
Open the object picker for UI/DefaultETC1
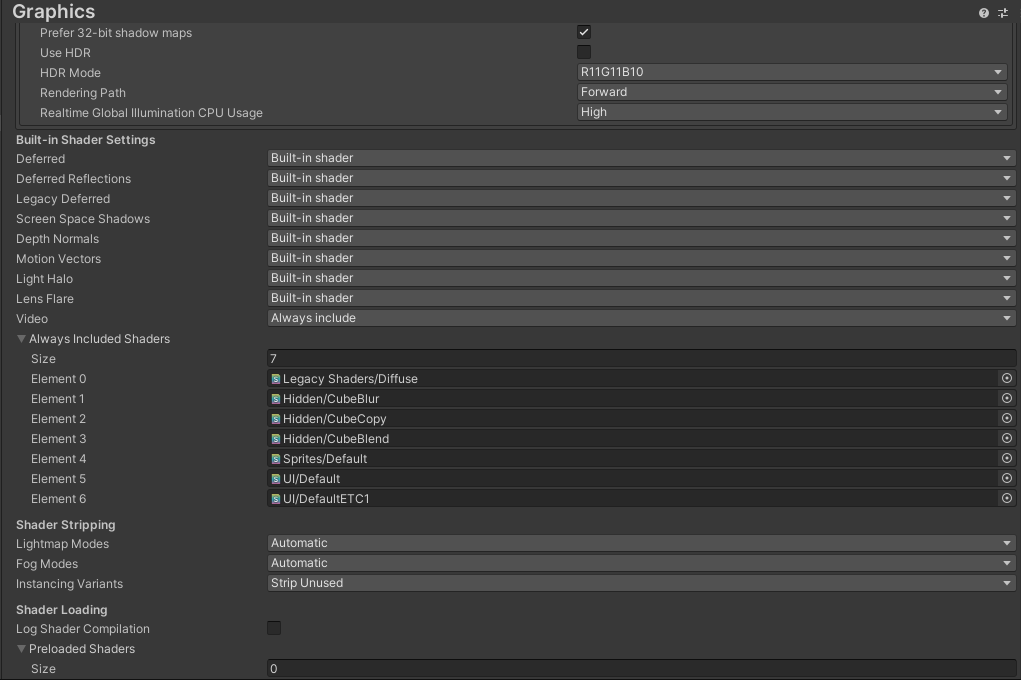click(1008, 498)
